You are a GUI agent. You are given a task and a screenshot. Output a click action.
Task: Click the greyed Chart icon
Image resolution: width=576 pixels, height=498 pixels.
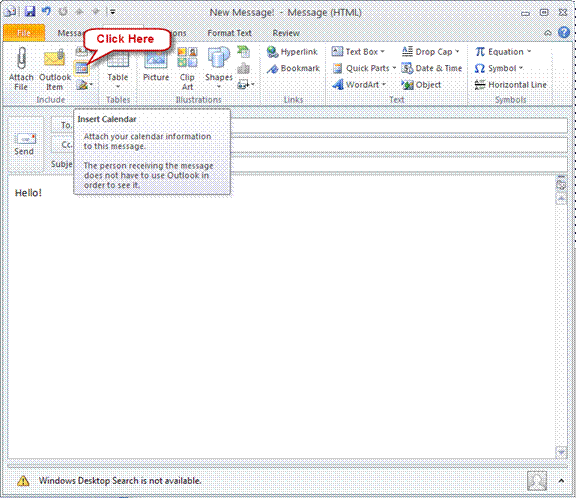click(244, 68)
